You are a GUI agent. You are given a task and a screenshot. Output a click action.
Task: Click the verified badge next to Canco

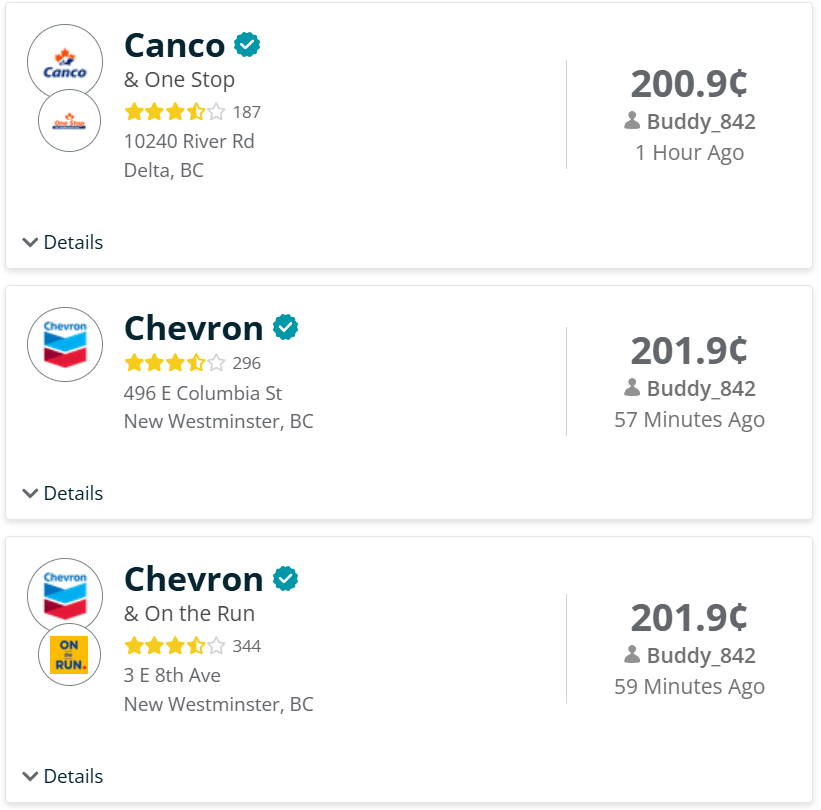pos(247,45)
